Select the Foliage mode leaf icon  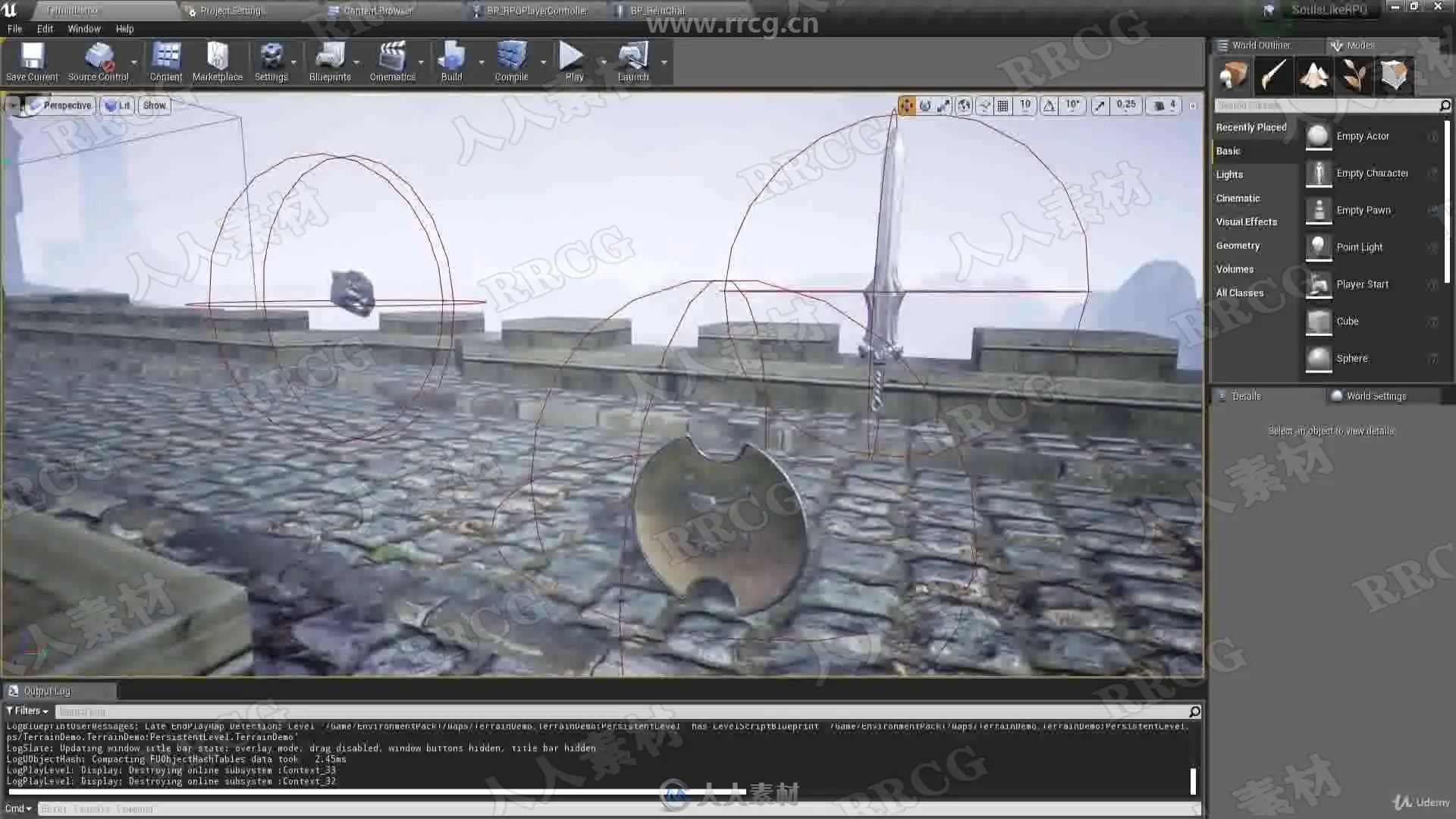[x=1354, y=75]
